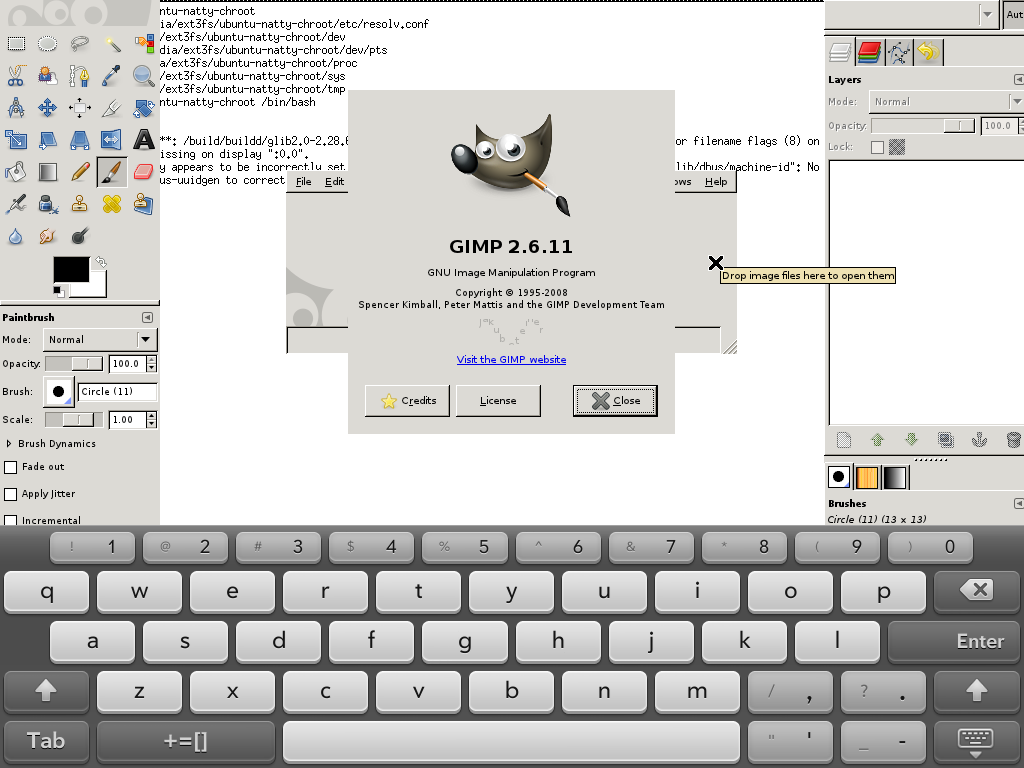The height and width of the screenshot is (768, 1024).
Task: Create a new layer
Action: pyautogui.click(x=844, y=440)
